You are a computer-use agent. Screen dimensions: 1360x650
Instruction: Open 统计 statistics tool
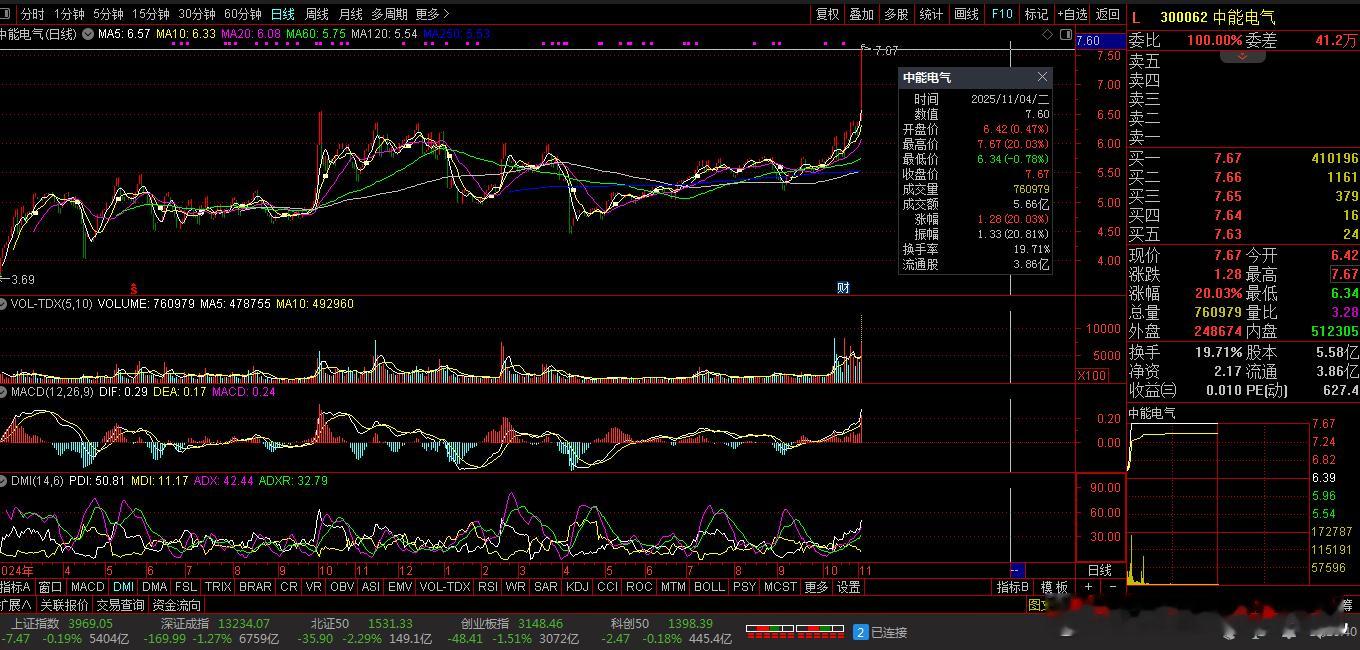click(931, 14)
